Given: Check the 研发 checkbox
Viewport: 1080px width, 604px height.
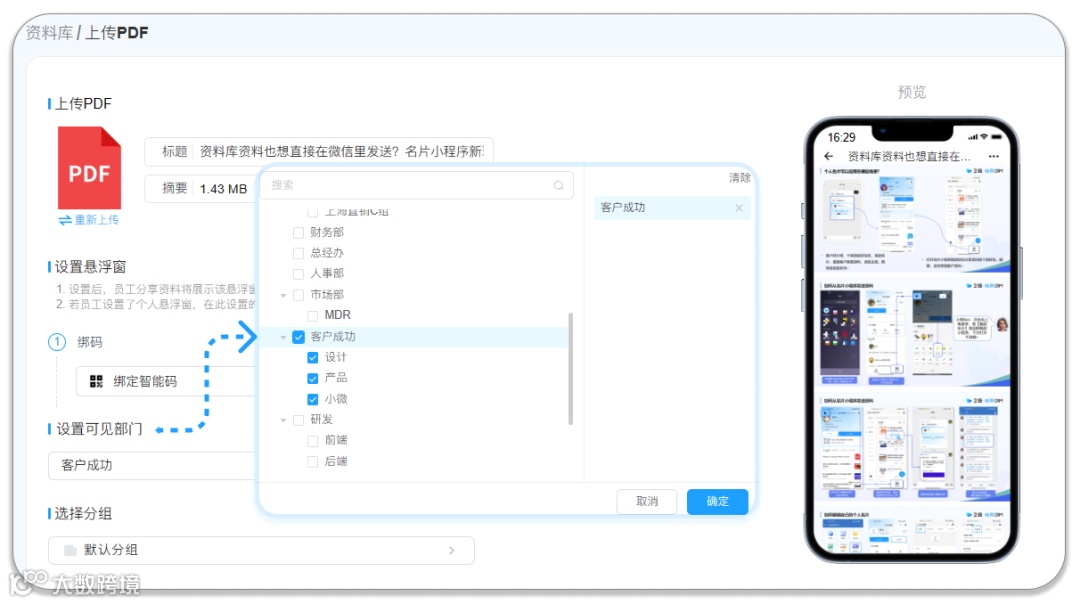Looking at the screenshot, I should (x=298, y=420).
